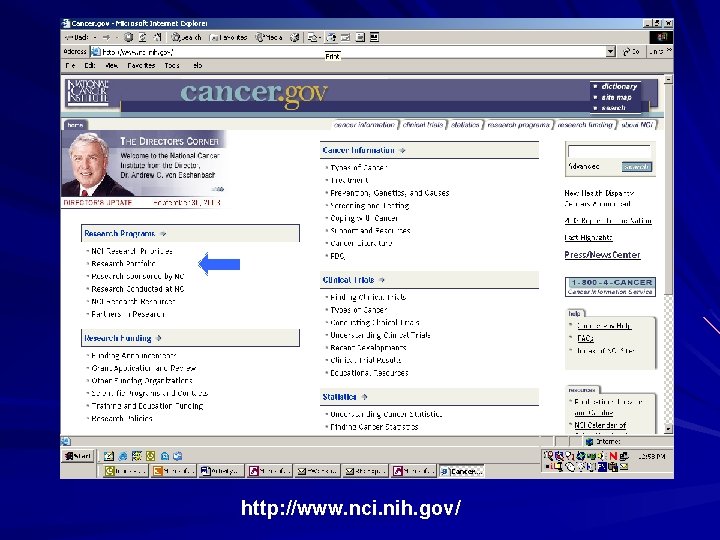Click the arrow icon beside Research Funding heading
This screenshot has height=540, width=720.
(x=158, y=338)
